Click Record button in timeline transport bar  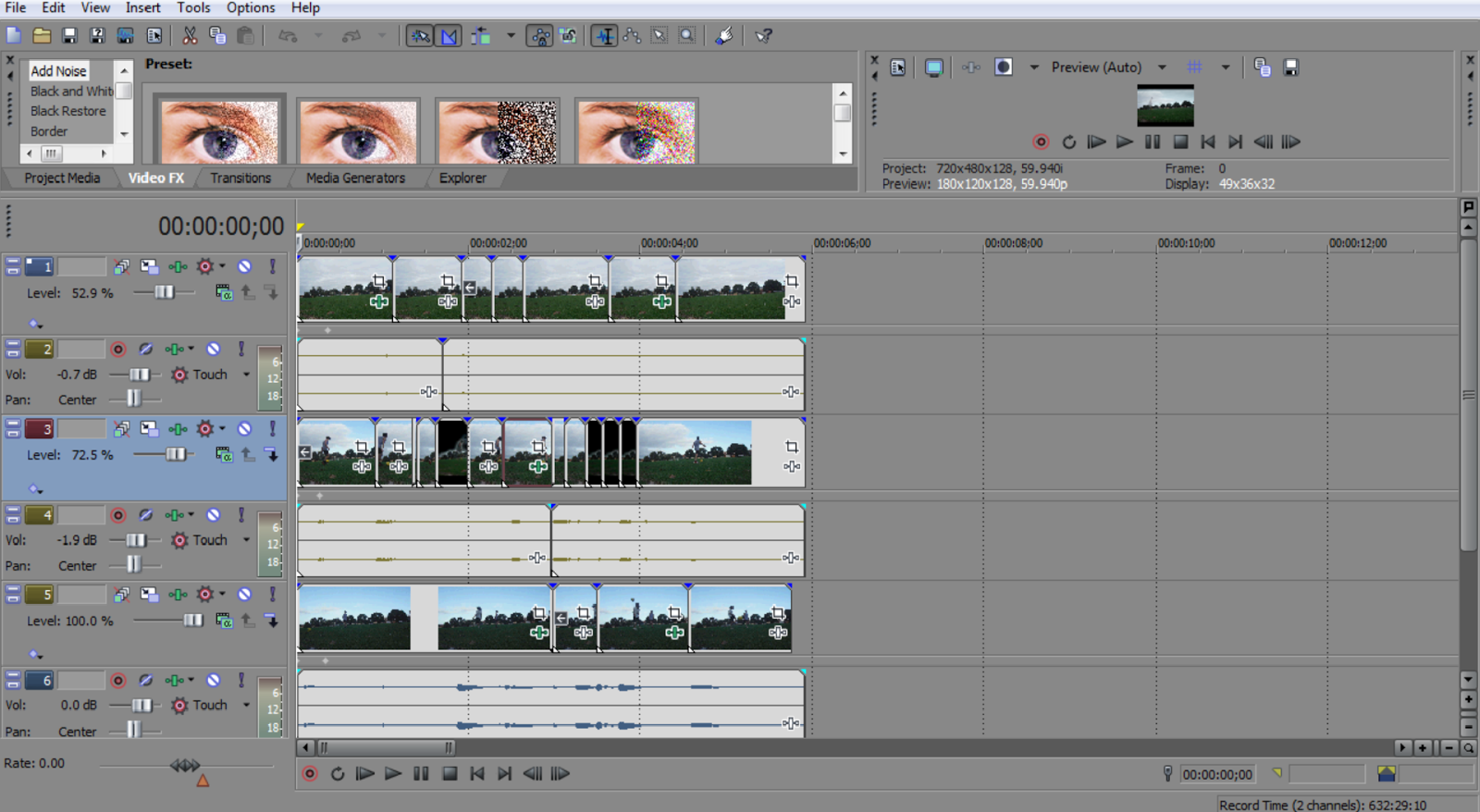click(310, 774)
